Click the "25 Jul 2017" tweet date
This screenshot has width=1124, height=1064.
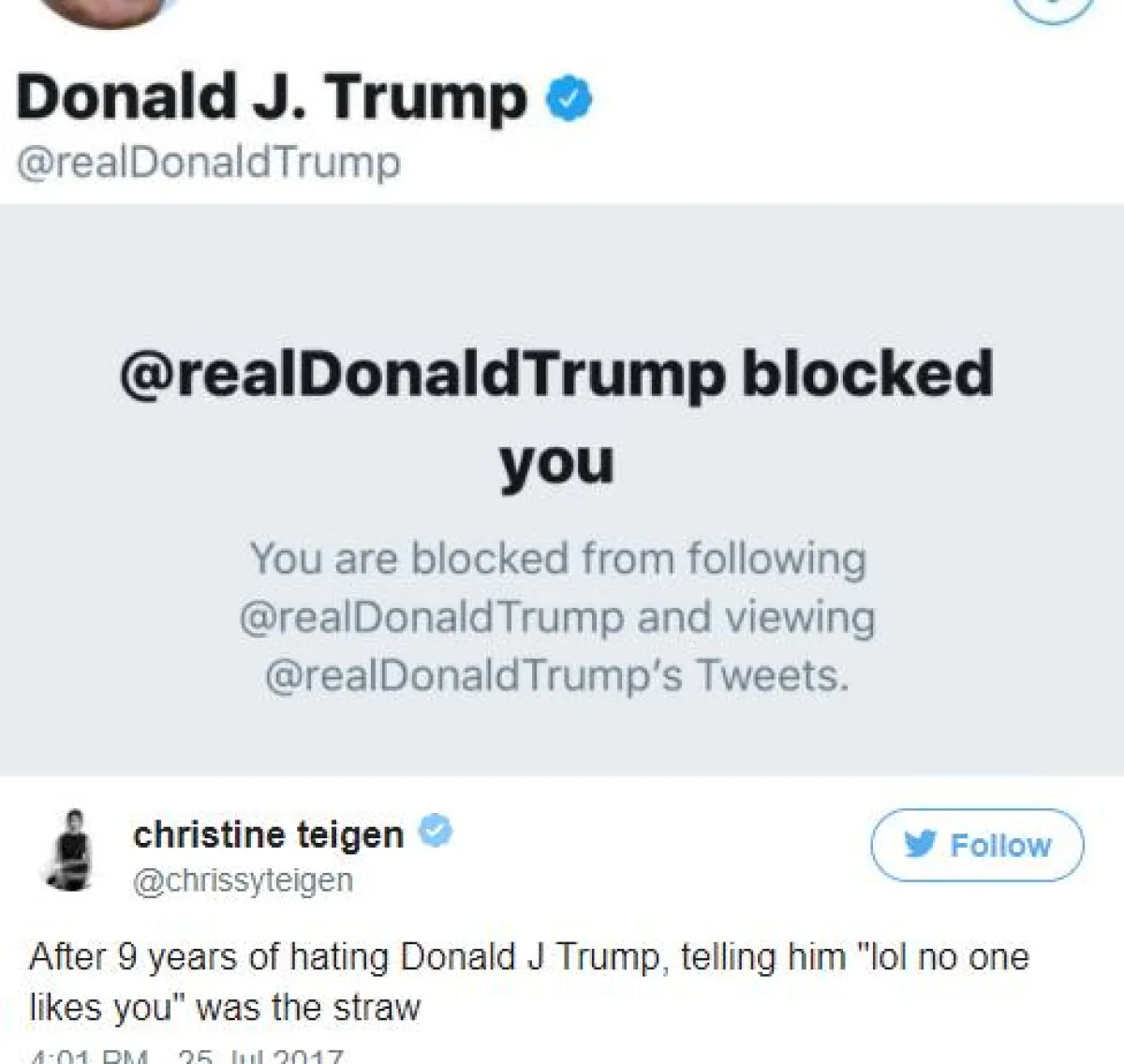260,1057
